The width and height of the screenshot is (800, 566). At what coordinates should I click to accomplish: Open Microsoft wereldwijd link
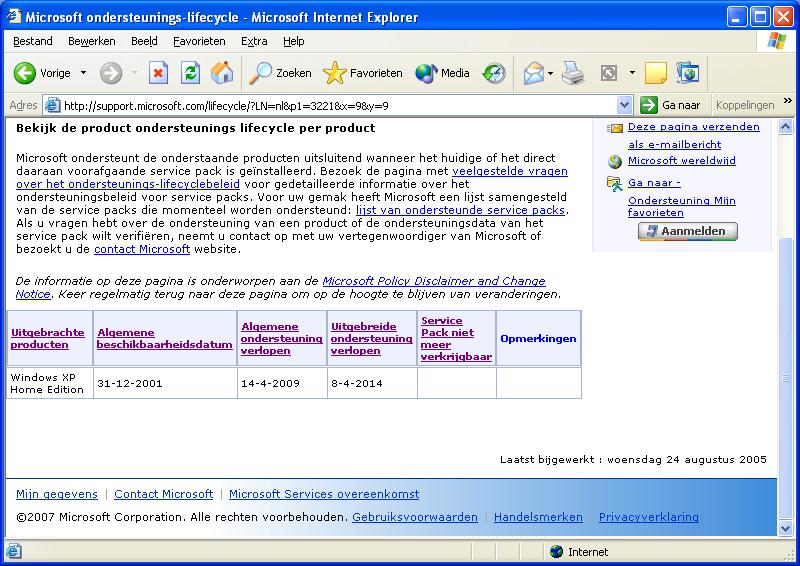682,160
